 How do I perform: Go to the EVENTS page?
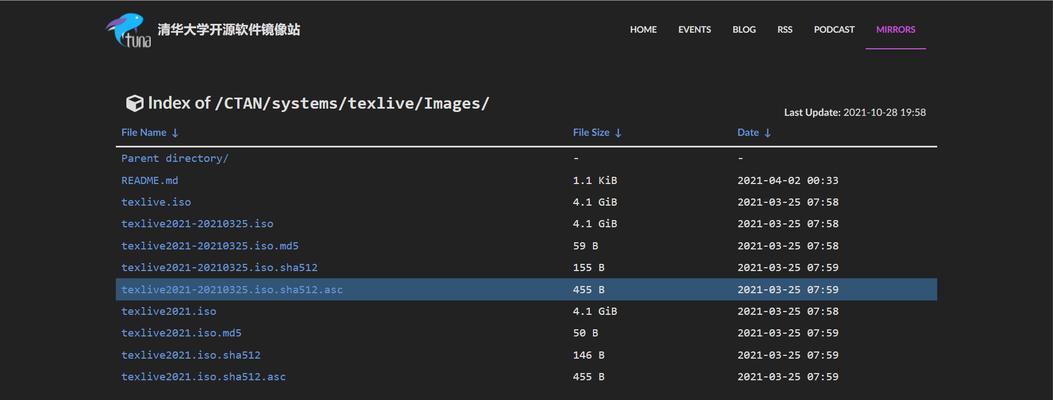[694, 30]
